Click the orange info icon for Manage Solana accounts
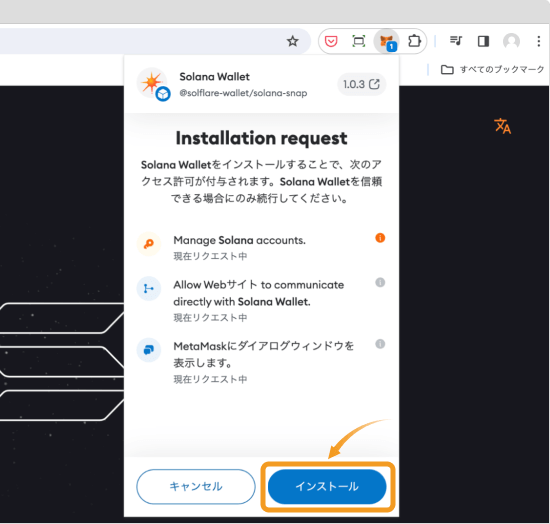Screen dimensions: 550x524 (x=380, y=238)
